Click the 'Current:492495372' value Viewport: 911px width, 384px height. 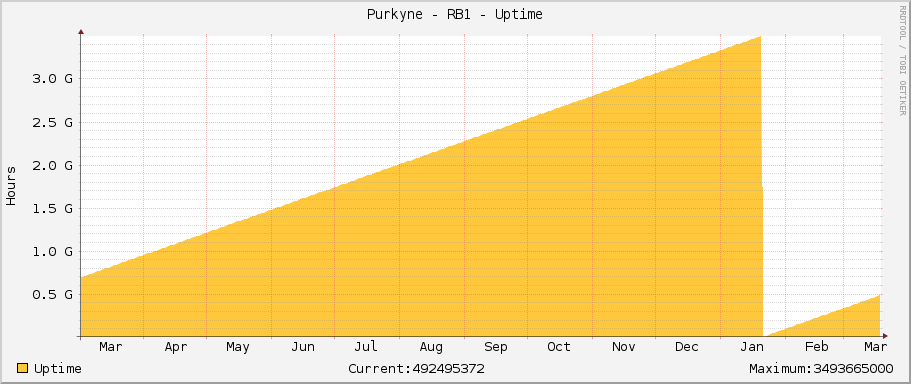point(417,369)
